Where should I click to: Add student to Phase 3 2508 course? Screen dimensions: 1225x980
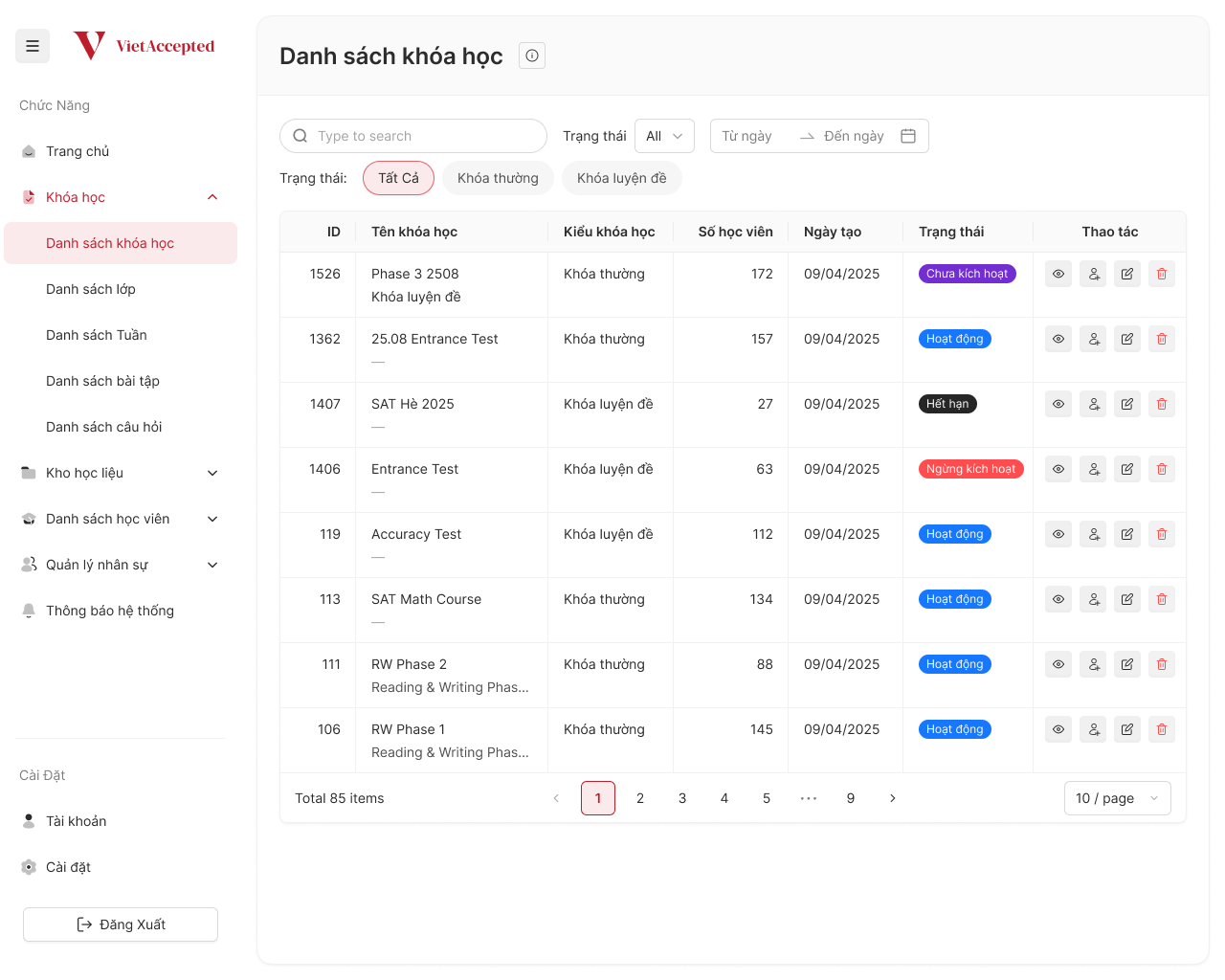point(1093,274)
